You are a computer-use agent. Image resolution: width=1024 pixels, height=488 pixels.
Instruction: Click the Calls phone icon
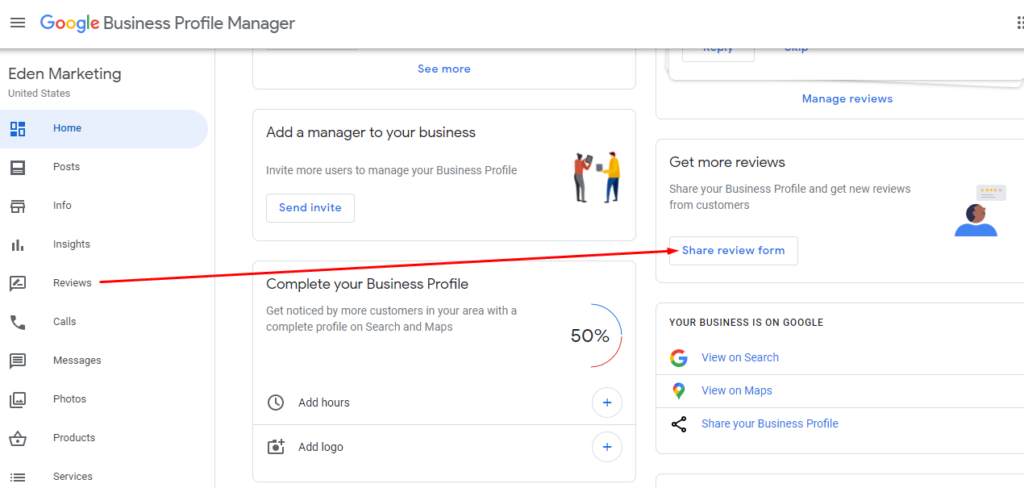[x=17, y=322]
